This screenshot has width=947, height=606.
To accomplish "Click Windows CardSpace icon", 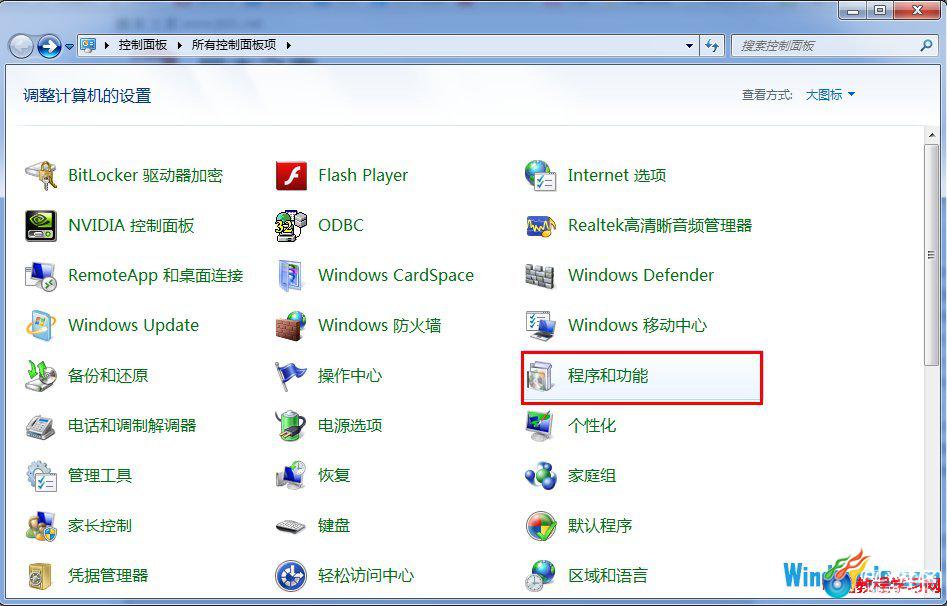I will (x=291, y=276).
